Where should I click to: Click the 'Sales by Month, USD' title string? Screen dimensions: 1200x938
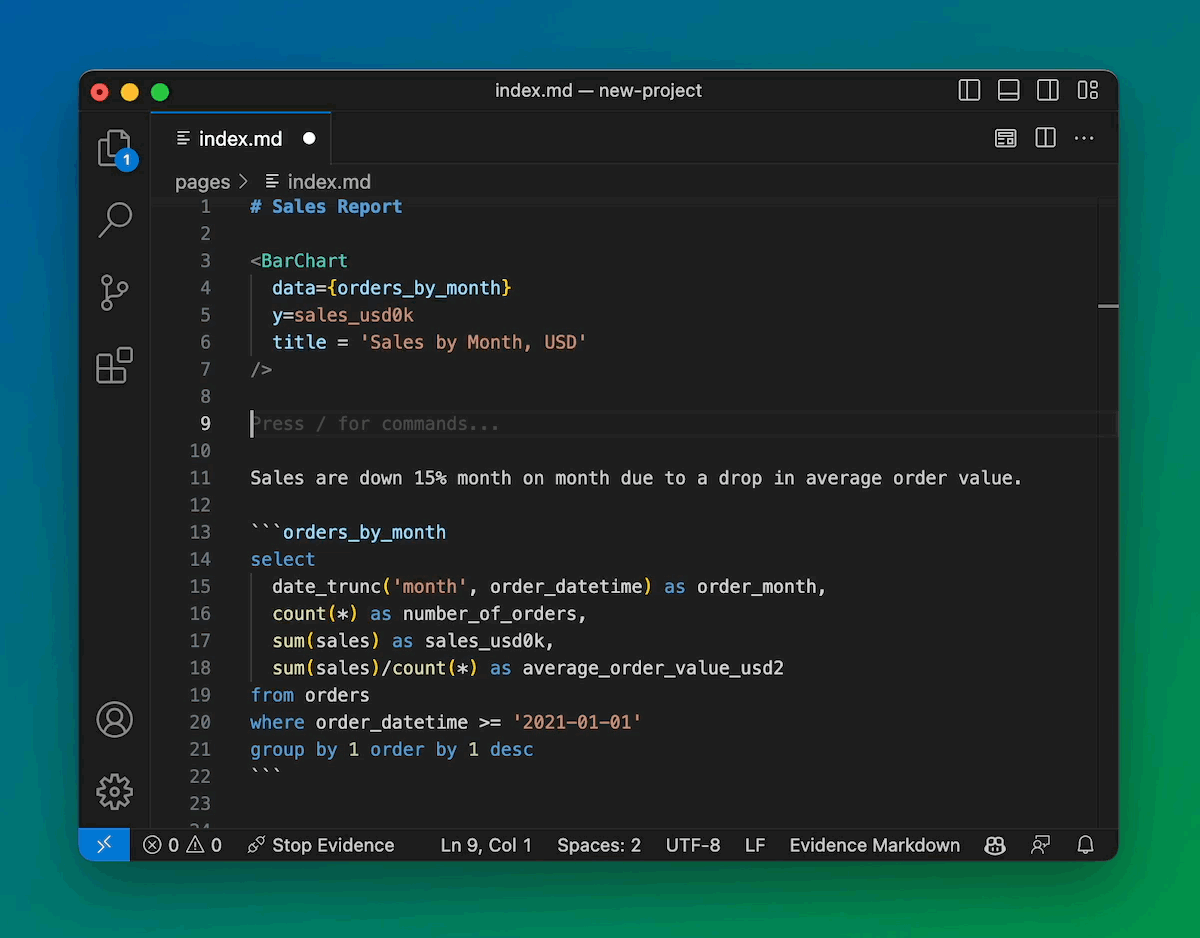click(473, 342)
